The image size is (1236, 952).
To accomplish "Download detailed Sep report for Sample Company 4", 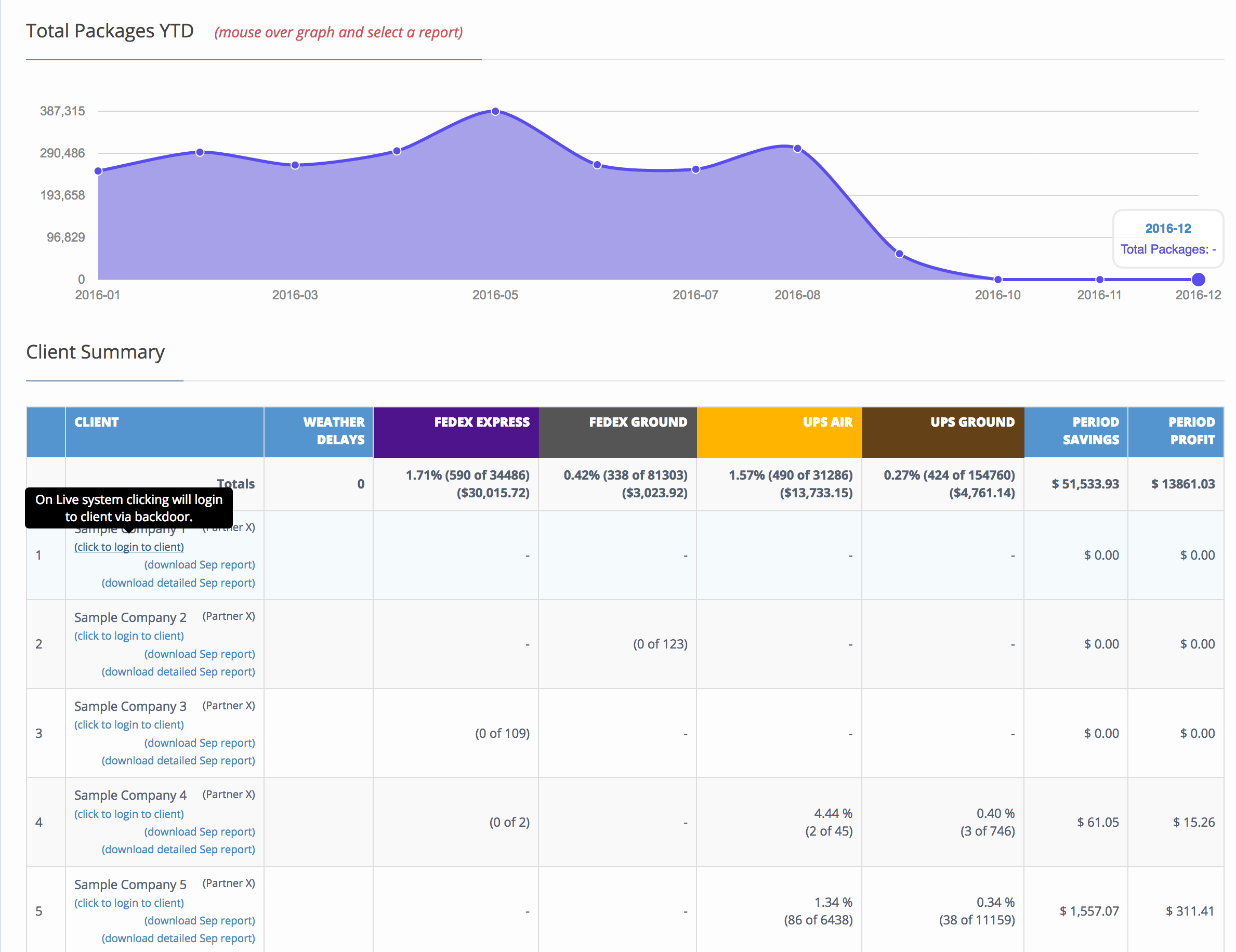I will [178, 850].
